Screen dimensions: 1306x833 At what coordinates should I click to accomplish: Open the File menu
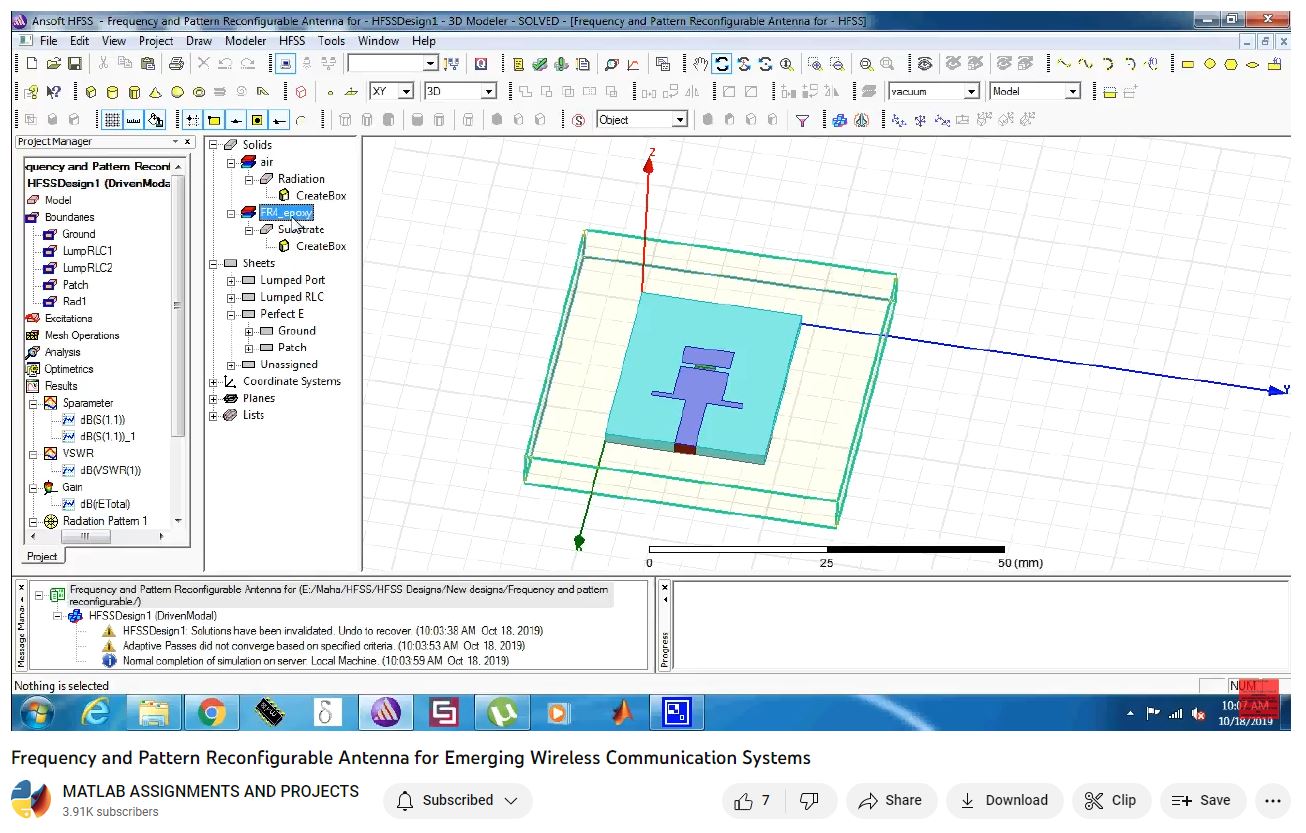(48, 41)
